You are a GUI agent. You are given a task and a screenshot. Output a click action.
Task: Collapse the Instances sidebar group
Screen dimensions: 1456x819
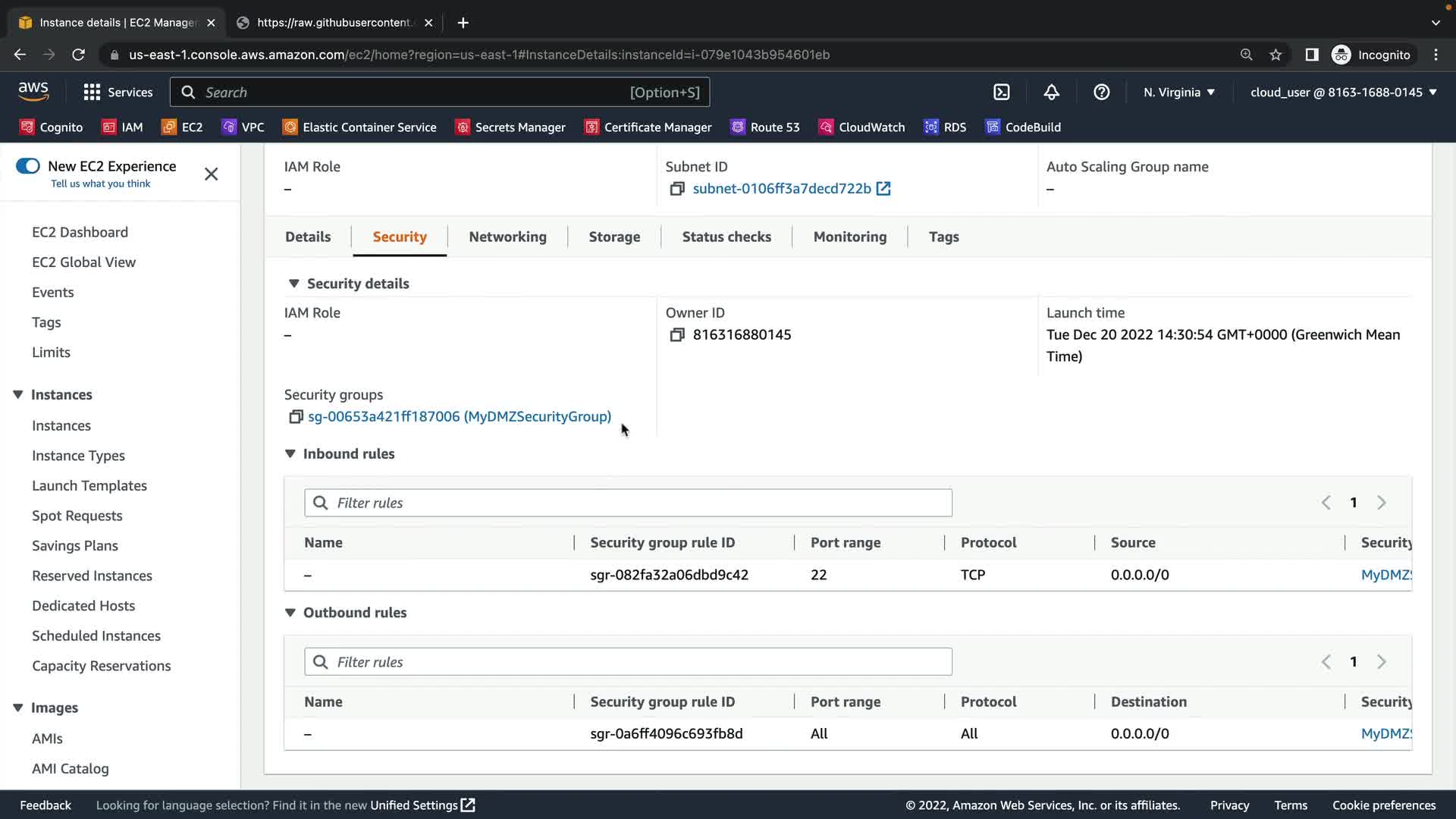[x=18, y=394]
